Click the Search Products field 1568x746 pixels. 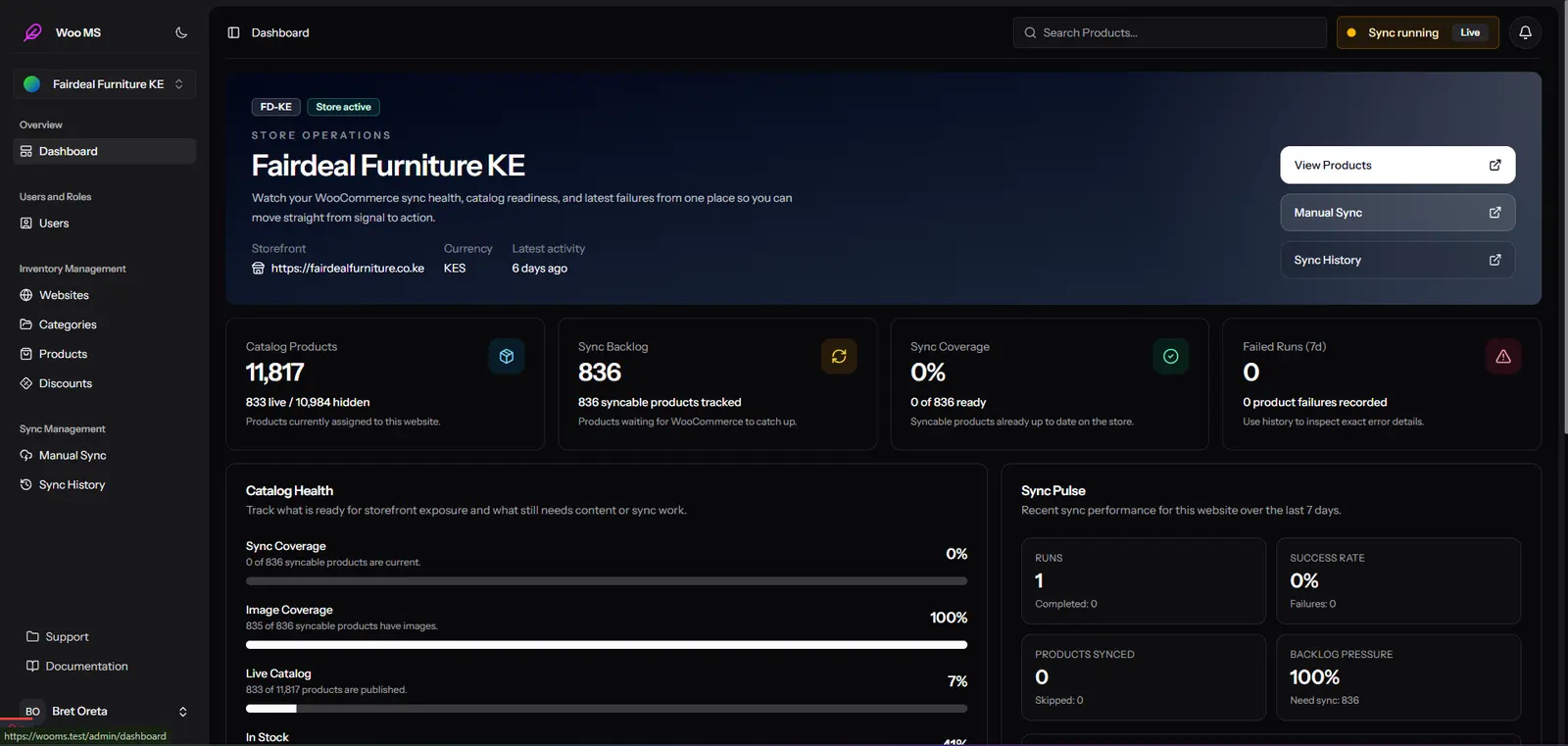coord(1169,32)
